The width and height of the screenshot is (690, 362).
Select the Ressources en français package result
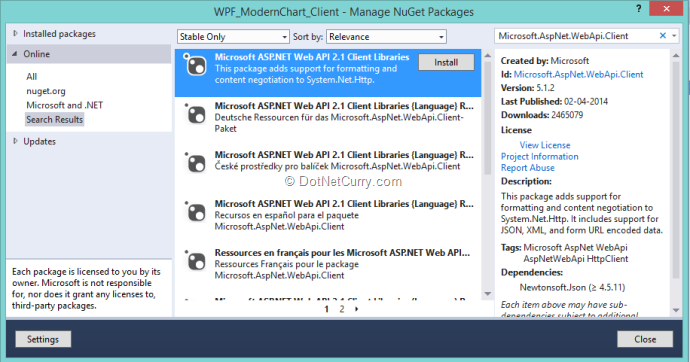(x=328, y=263)
